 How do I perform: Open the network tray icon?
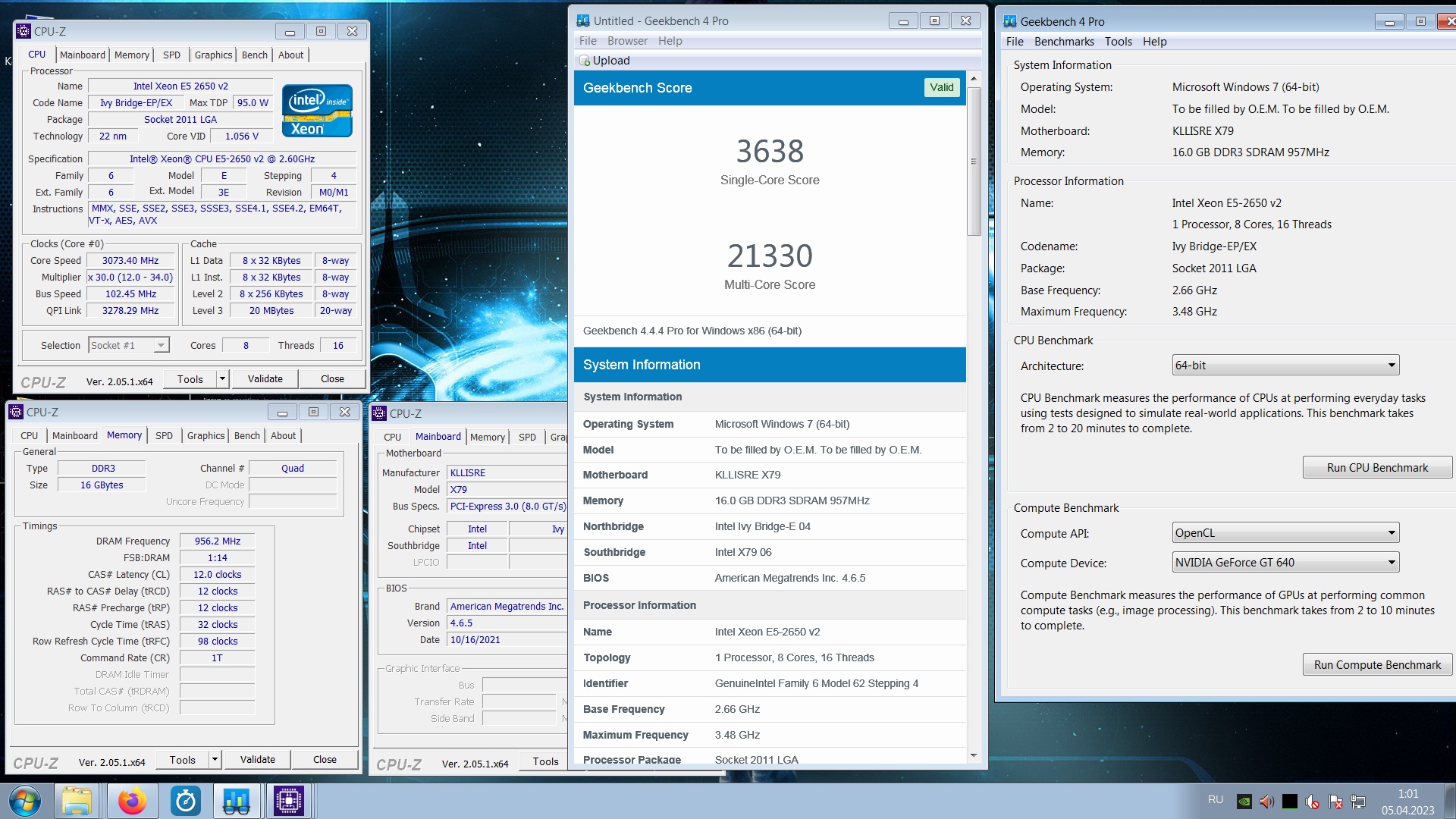point(1358,802)
